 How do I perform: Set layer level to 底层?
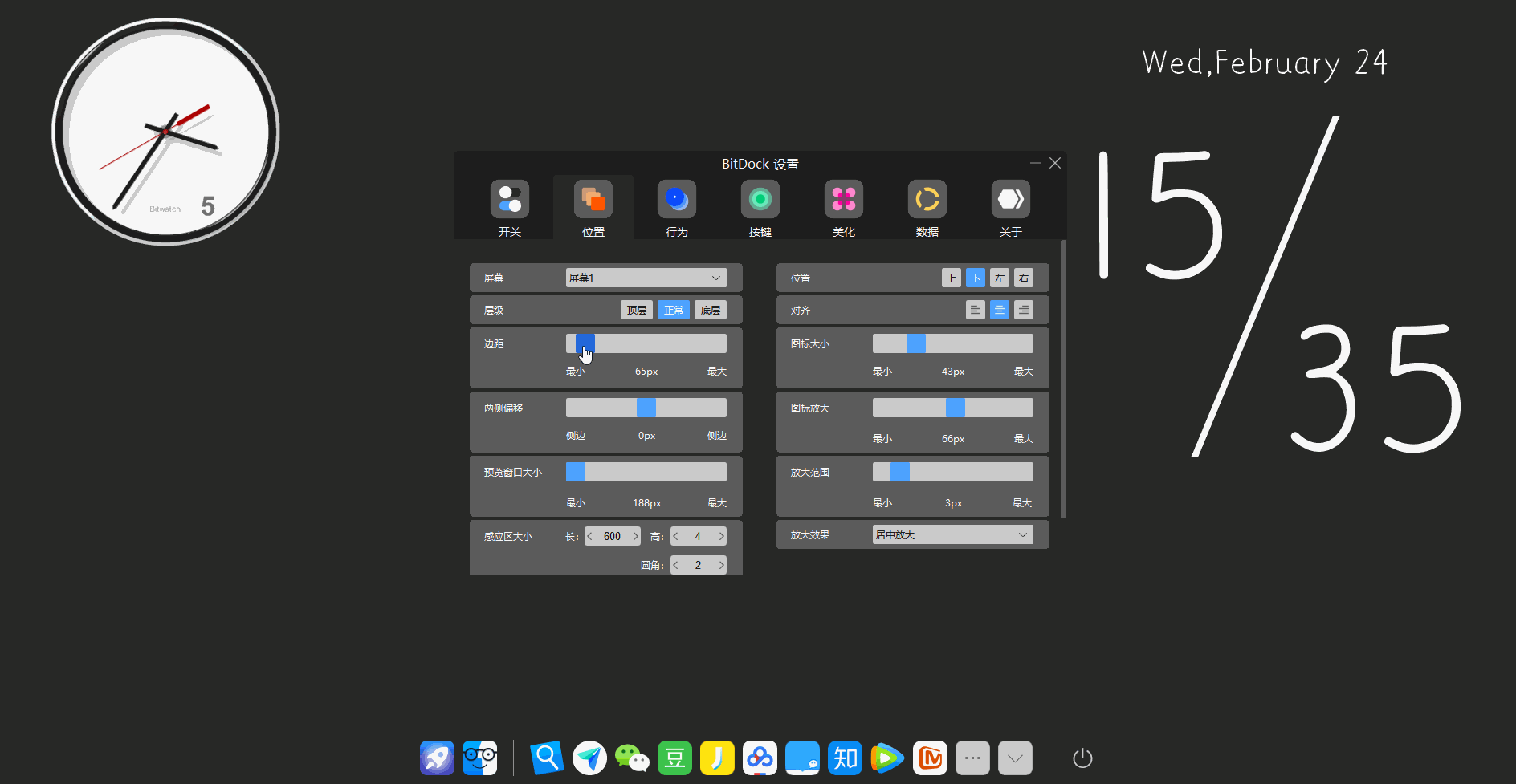[711, 310]
